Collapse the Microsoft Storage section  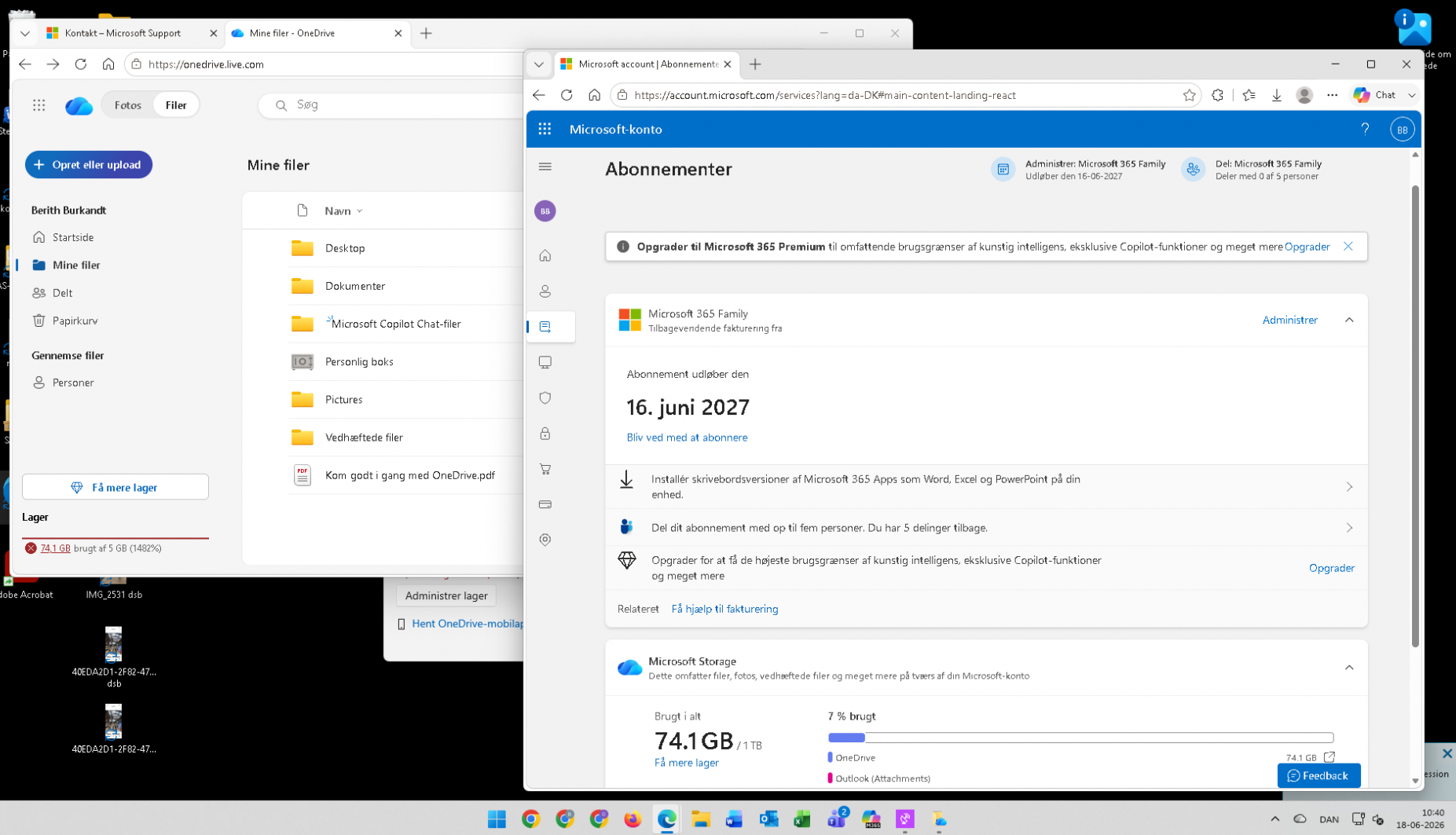pyautogui.click(x=1348, y=668)
